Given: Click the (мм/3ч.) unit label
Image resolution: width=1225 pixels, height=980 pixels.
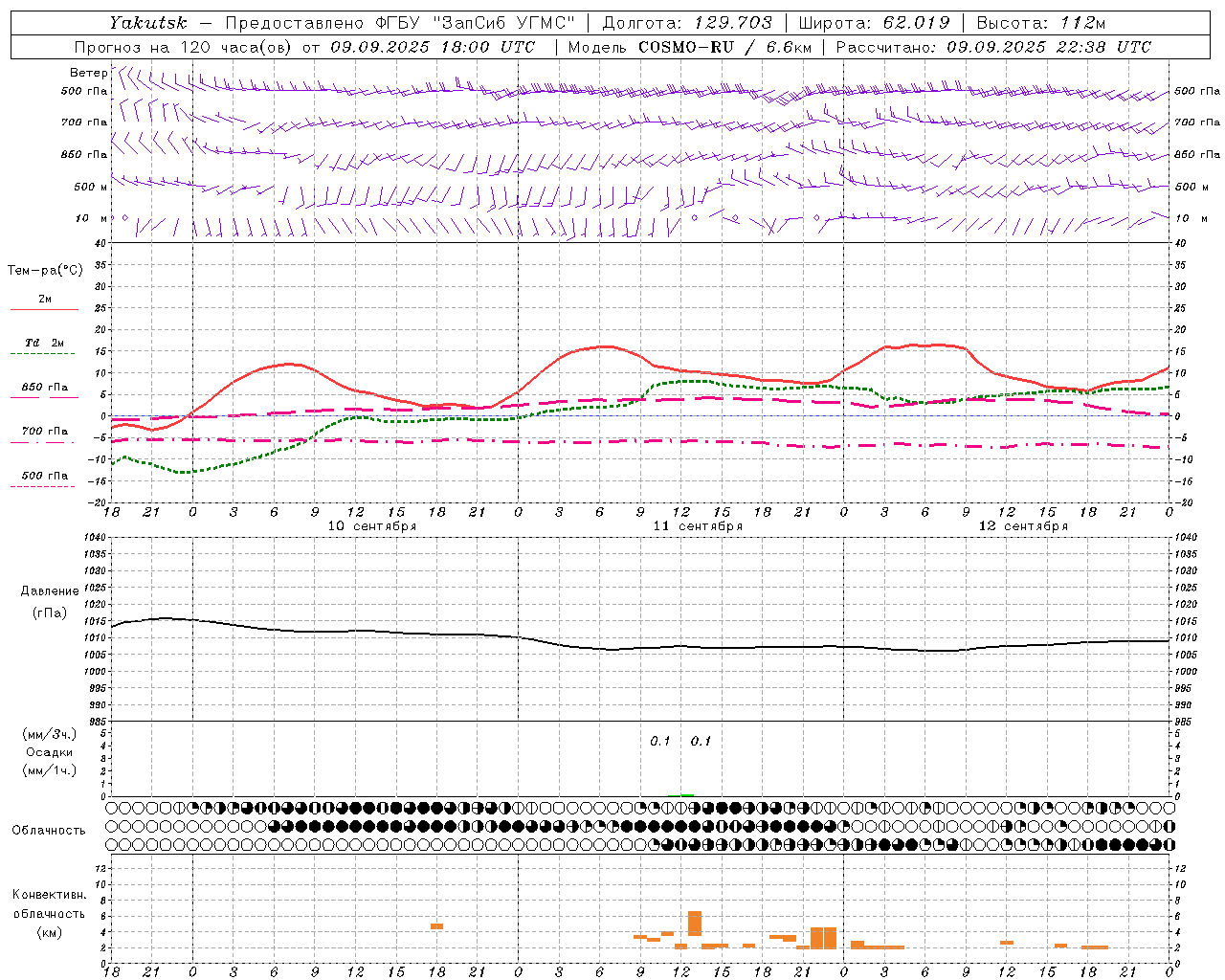Looking at the screenshot, I should [x=50, y=734].
